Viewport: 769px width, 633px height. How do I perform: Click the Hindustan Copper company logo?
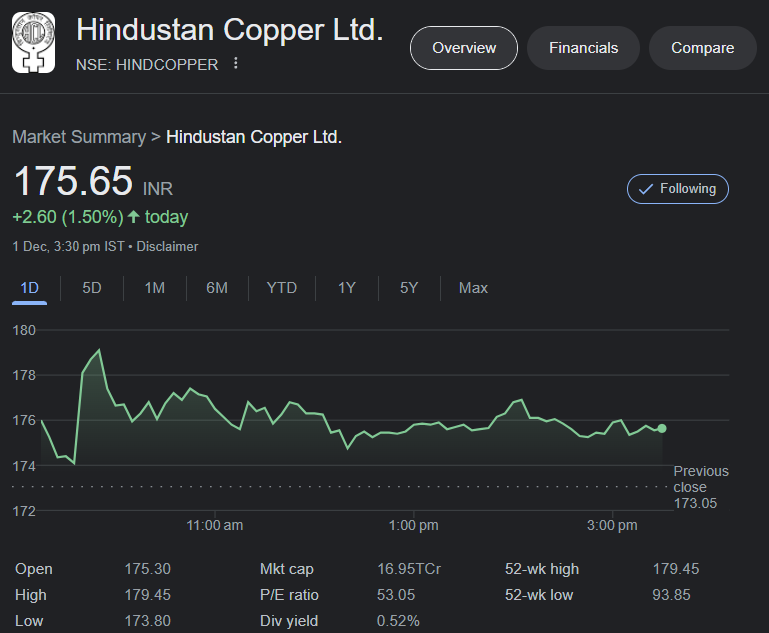[33, 43]
